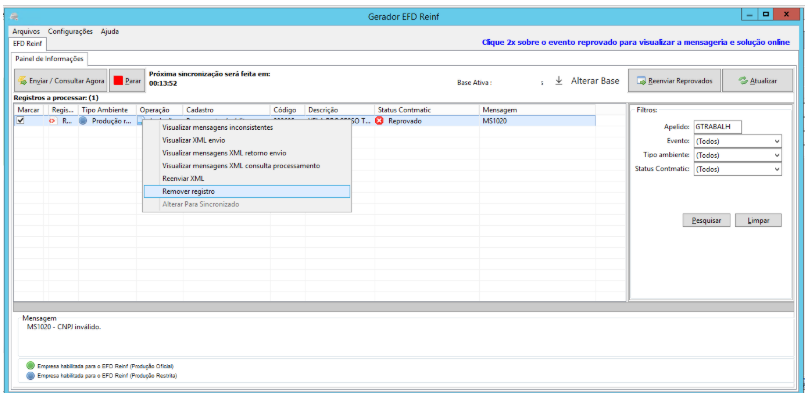Click the Alterar Base label
Viewport: 808px width, 393px height.
pyautogui.click(x=595, y=81)
